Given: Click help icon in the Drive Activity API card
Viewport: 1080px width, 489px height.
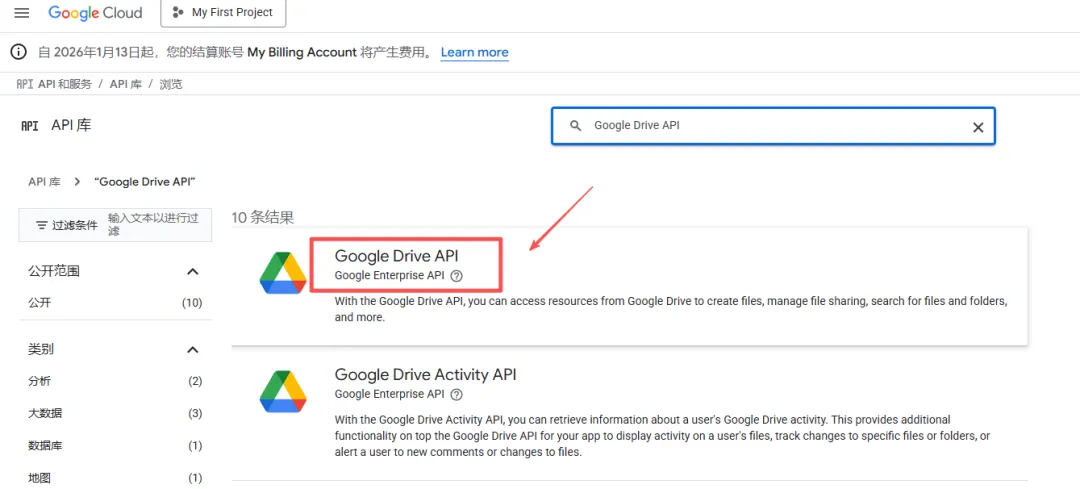Looking at the screenshot, I should 456,395.
